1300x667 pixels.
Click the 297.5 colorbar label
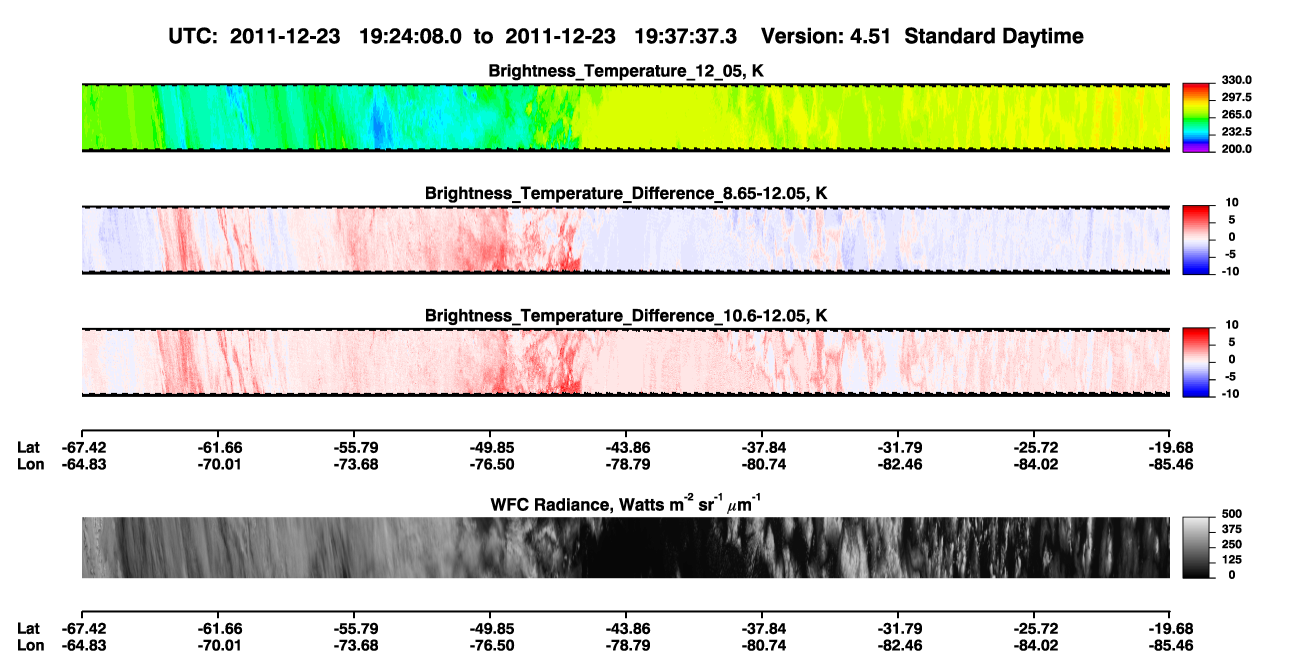(1236, 98)
